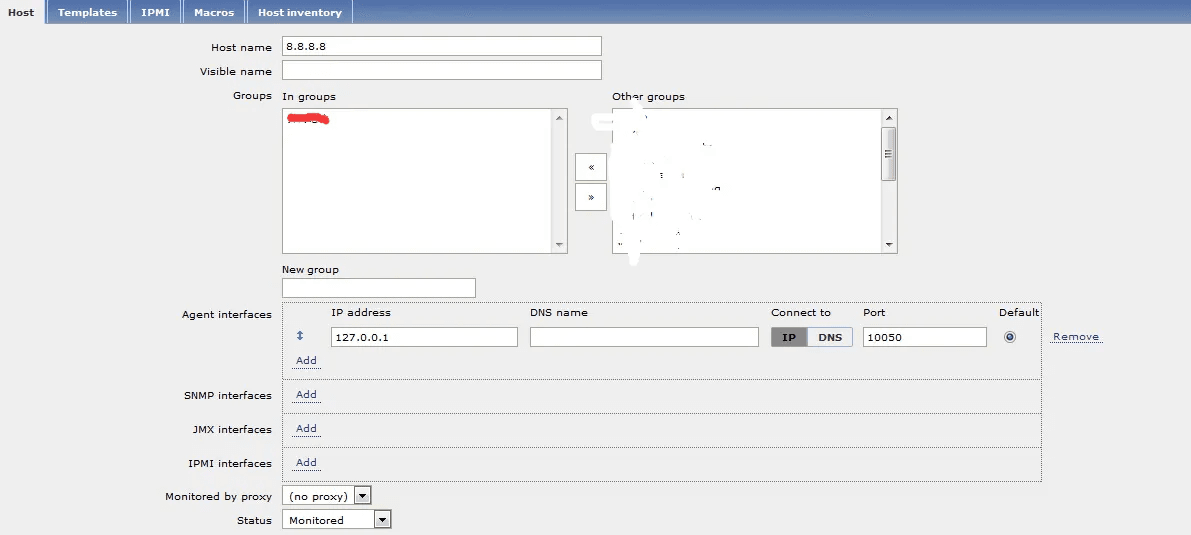
Task: Focus the Visible name input field
Action: (x=441, y=70)
